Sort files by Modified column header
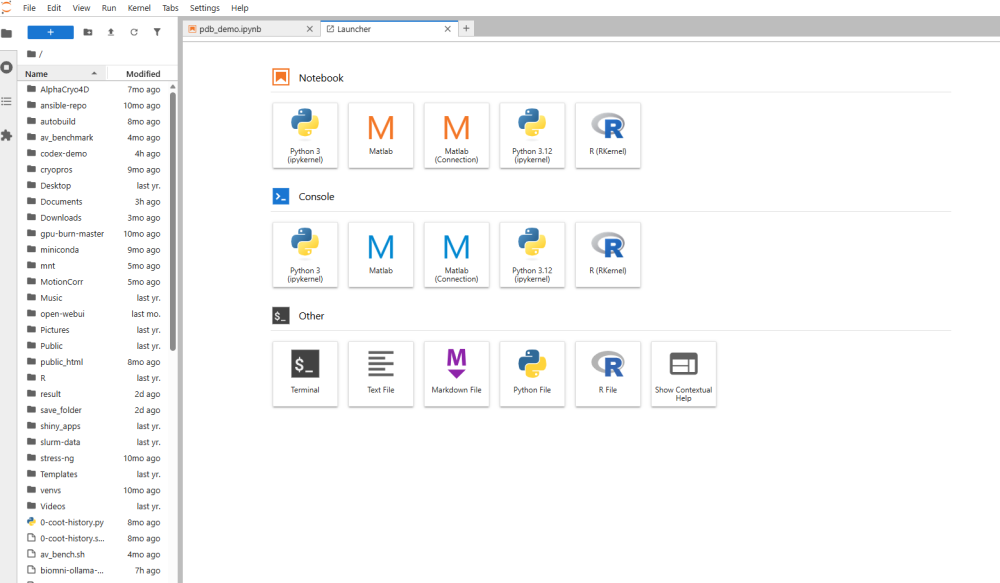Viewport: 1000px width, 583px height. click(x=142, y=73)
